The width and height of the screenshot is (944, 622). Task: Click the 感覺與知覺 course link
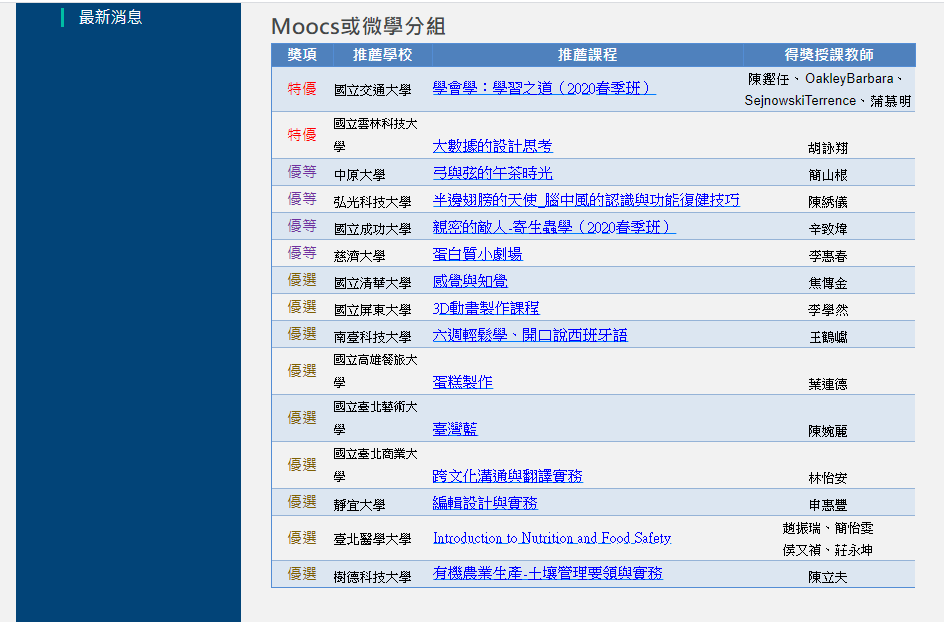(x=470, y=281)
